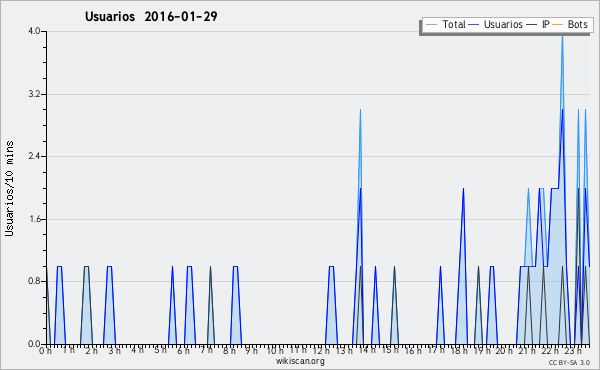Click the orange Bots line swatch

(558, 25)
